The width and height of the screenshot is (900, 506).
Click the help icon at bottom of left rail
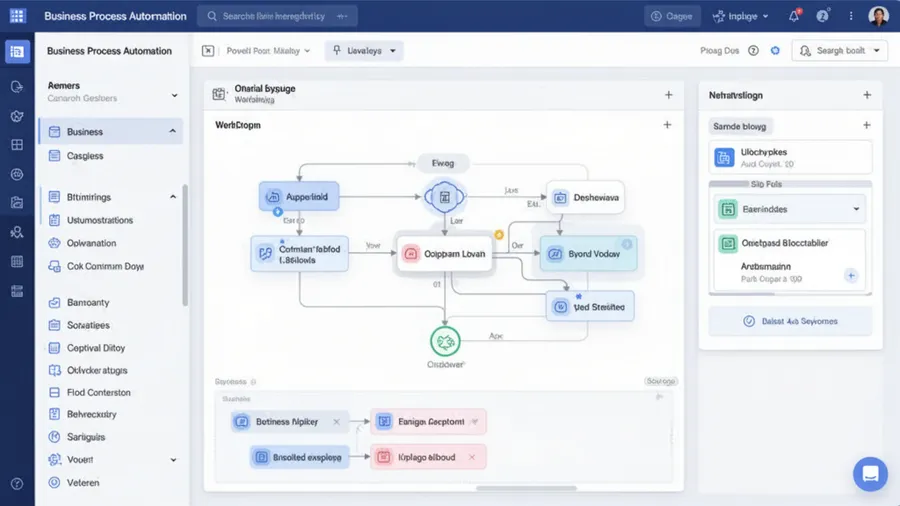[x=17, y=484]
